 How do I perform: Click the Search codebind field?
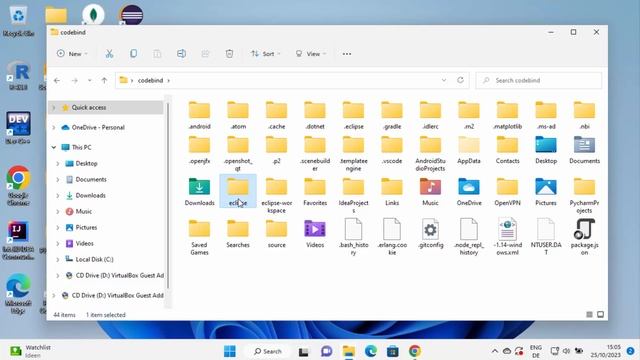coord(539,80)
